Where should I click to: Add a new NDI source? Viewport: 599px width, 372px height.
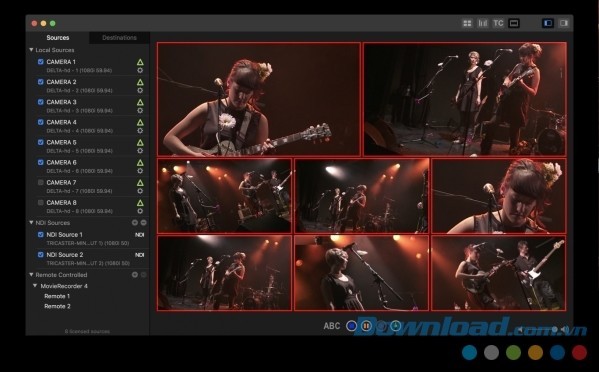point(134,223)
